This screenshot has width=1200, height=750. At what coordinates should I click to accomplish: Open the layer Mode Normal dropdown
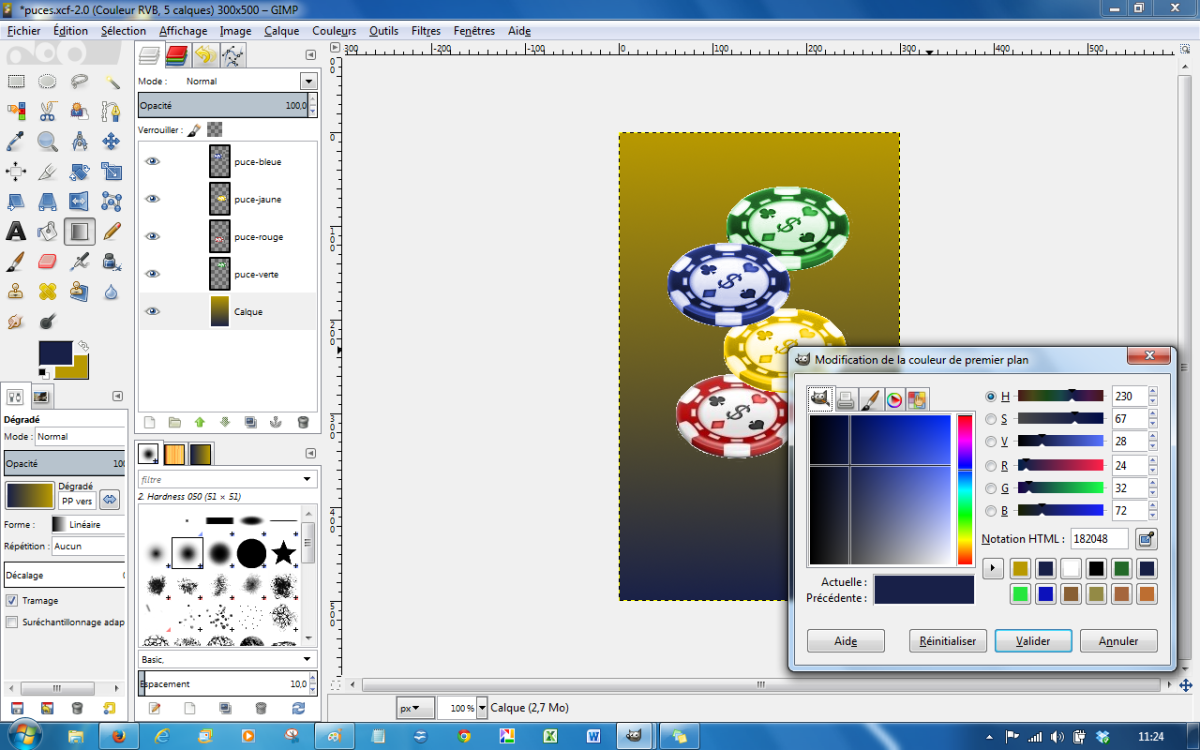308,81
